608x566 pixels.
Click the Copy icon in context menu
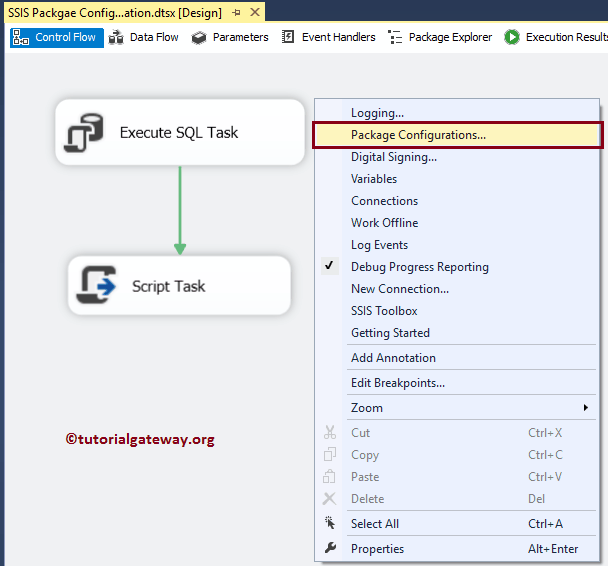(330, 454)
